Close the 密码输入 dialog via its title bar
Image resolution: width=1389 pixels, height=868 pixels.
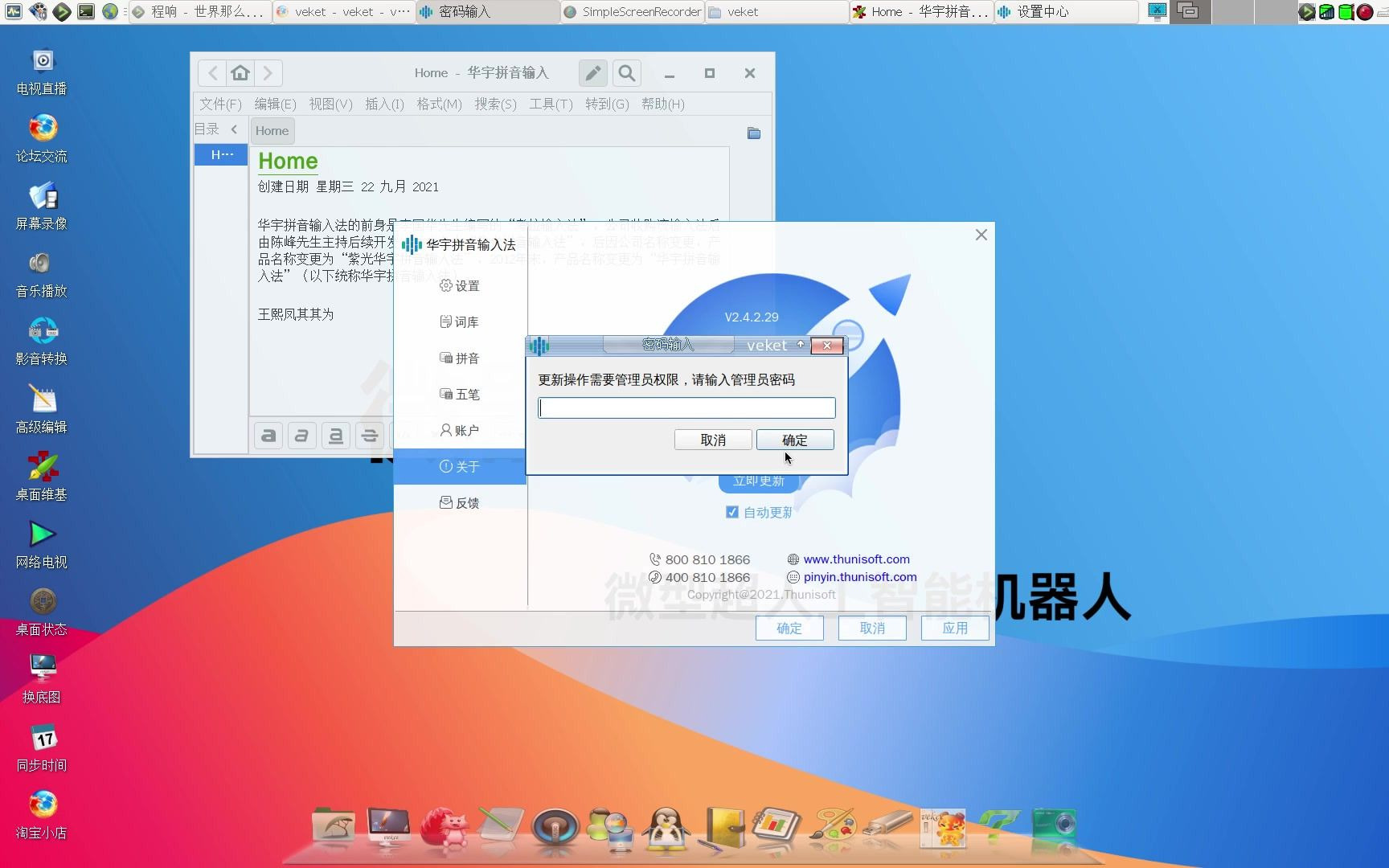pos(826,346)
